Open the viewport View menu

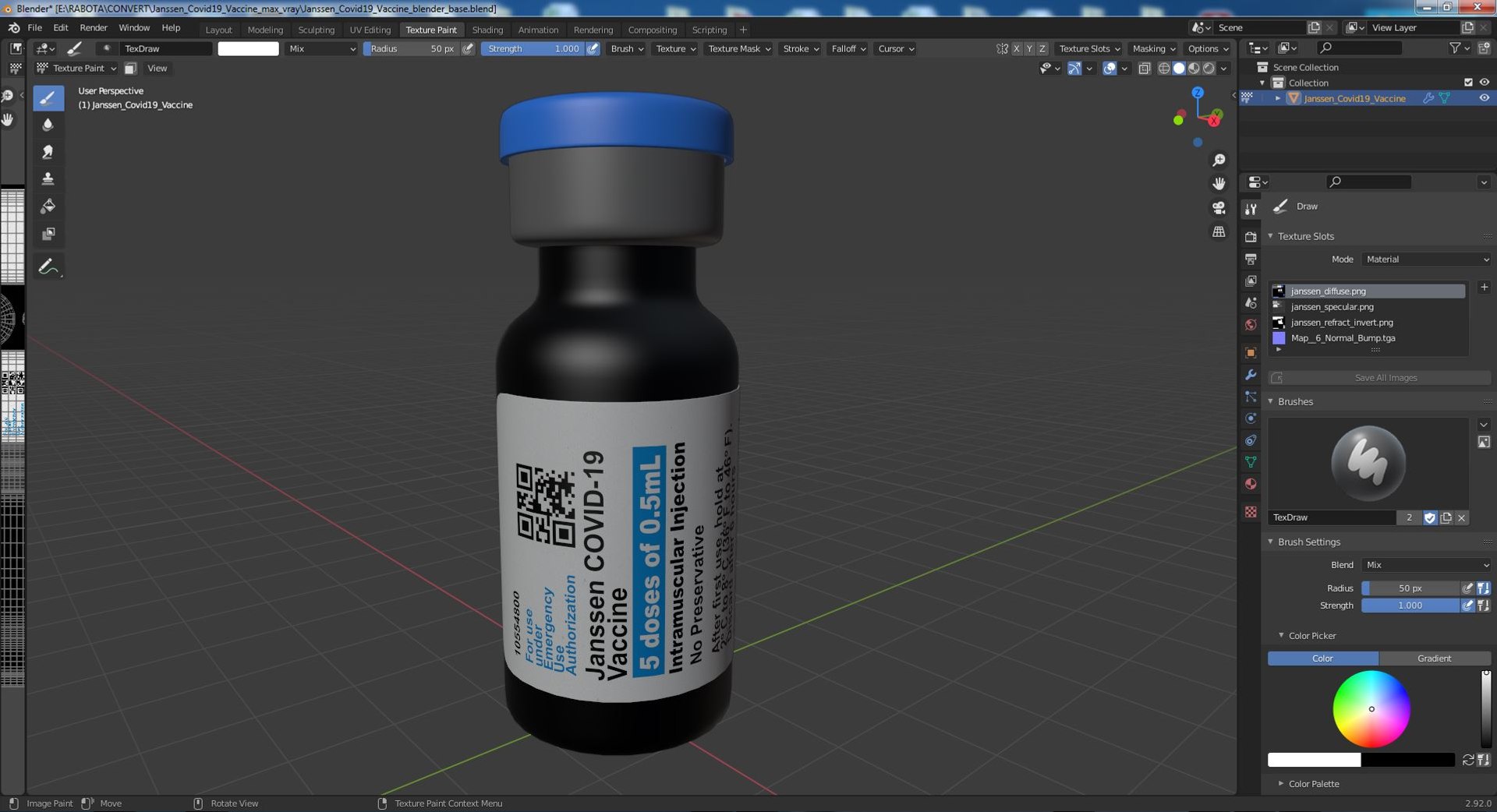tap(157, 69)
